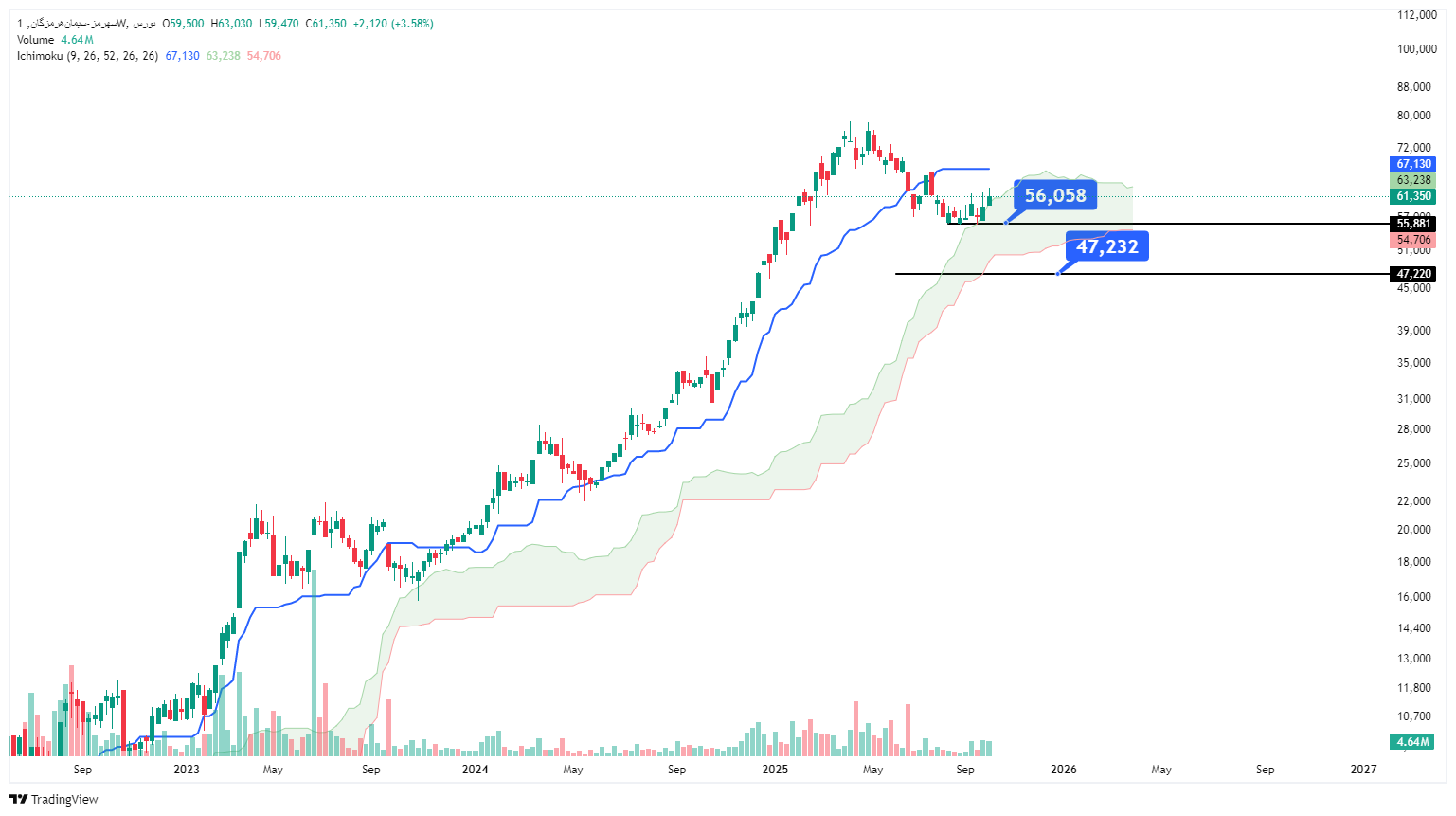Viewport: 1456px width, 816px height.
Task: Click the 100,000 level on price scale
Action: 1416,49
